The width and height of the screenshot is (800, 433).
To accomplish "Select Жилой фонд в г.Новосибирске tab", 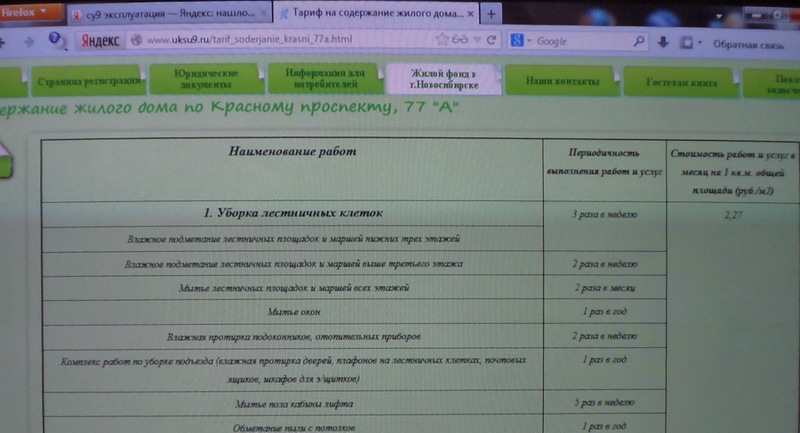I will pyautogui.click(x=444, y=79).
